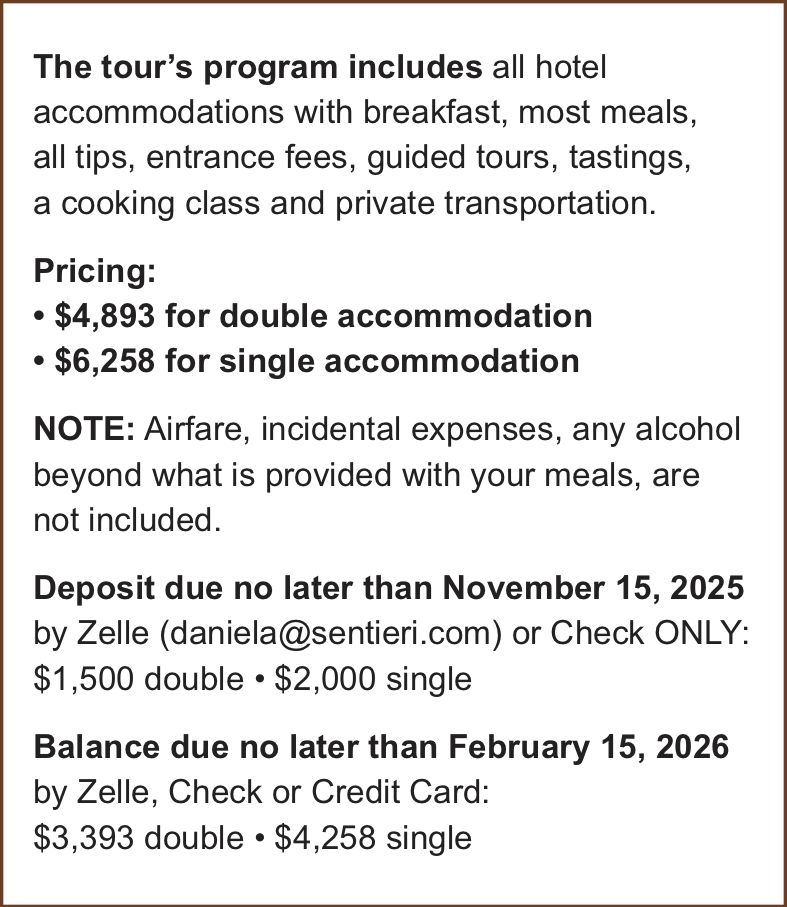Click the "Deposit due no later than" heading
The image size is (787, 907).
(x=234, y=588)
